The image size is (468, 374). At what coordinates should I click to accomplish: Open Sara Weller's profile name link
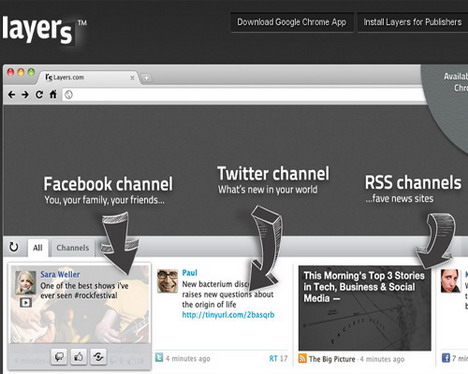60,274
